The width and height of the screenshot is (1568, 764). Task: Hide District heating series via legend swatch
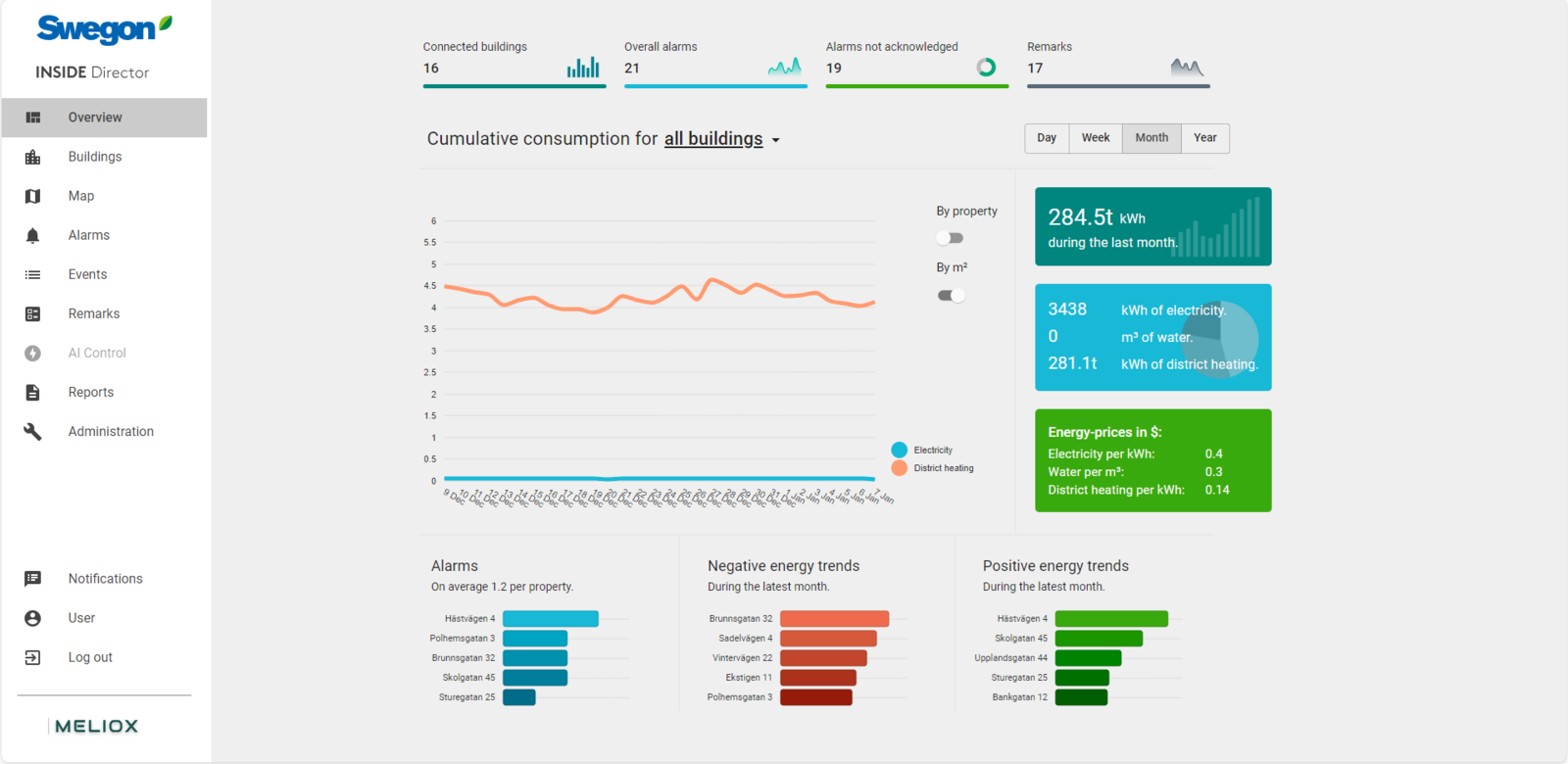(900, 468)
